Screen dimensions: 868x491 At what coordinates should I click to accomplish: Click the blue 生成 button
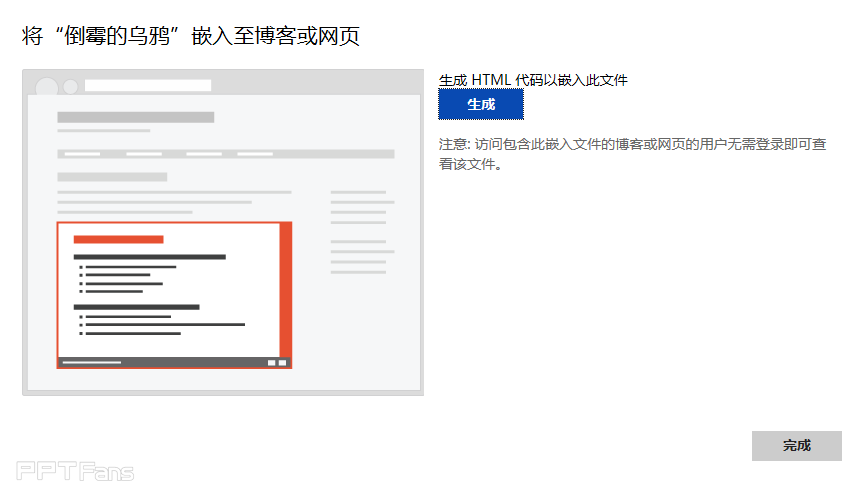(x=480, y=104)
